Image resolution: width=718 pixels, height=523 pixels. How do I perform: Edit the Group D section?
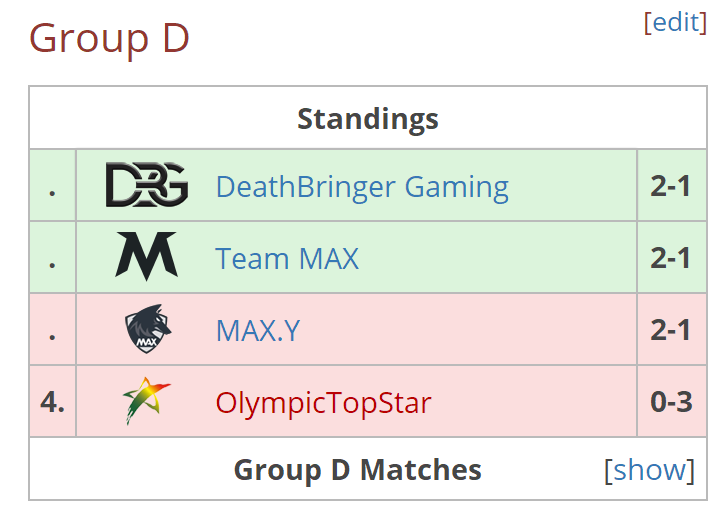[675, 22]
